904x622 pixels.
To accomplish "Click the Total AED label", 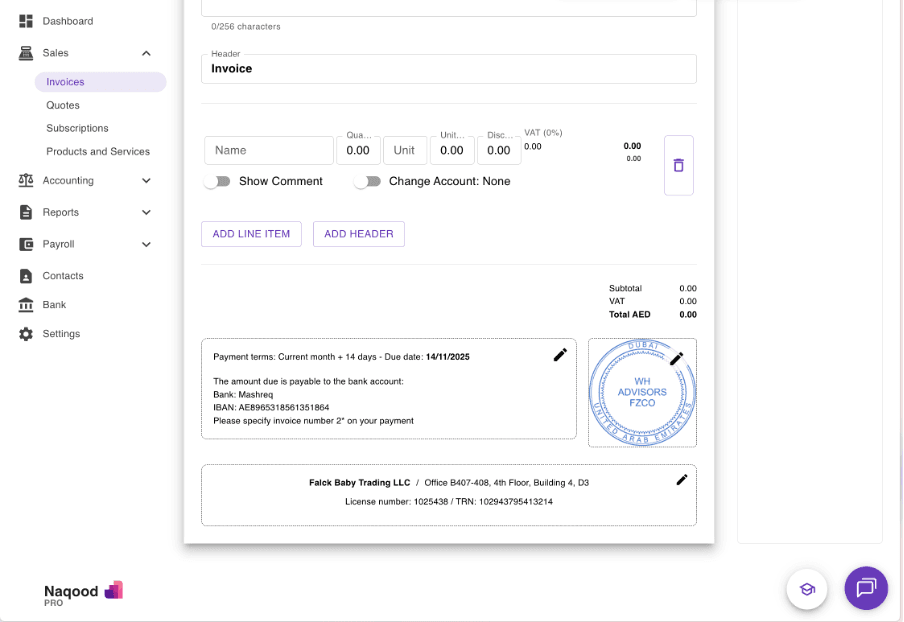I will [x=630, y=315].
